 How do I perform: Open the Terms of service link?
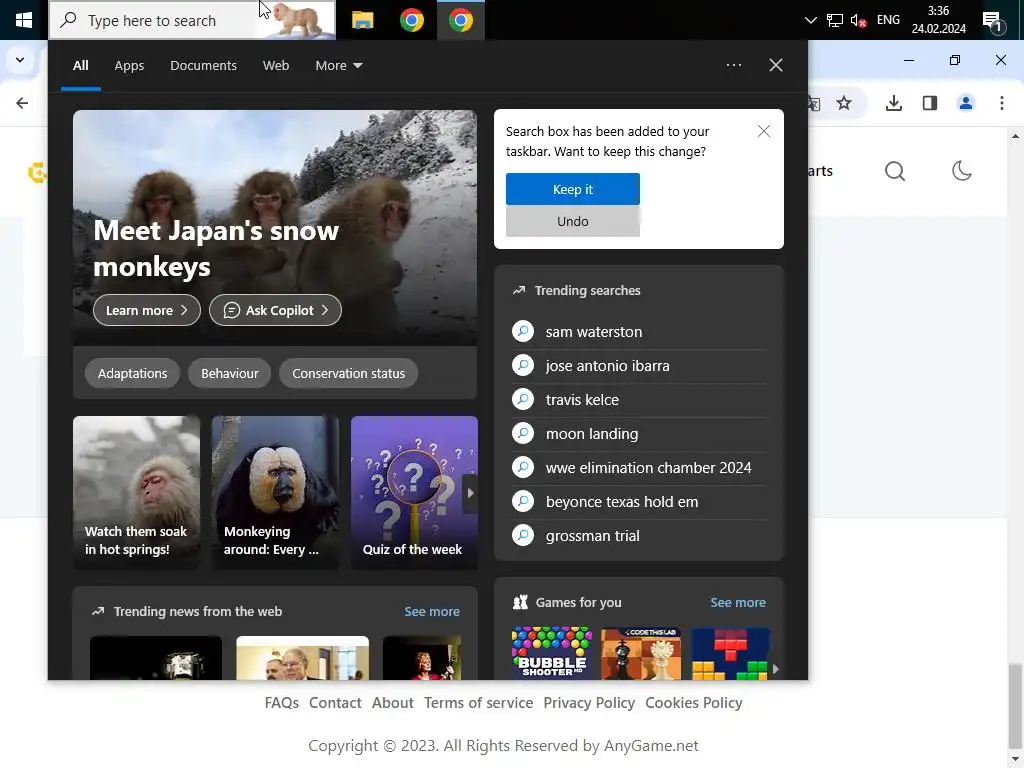tap(478, 703)
